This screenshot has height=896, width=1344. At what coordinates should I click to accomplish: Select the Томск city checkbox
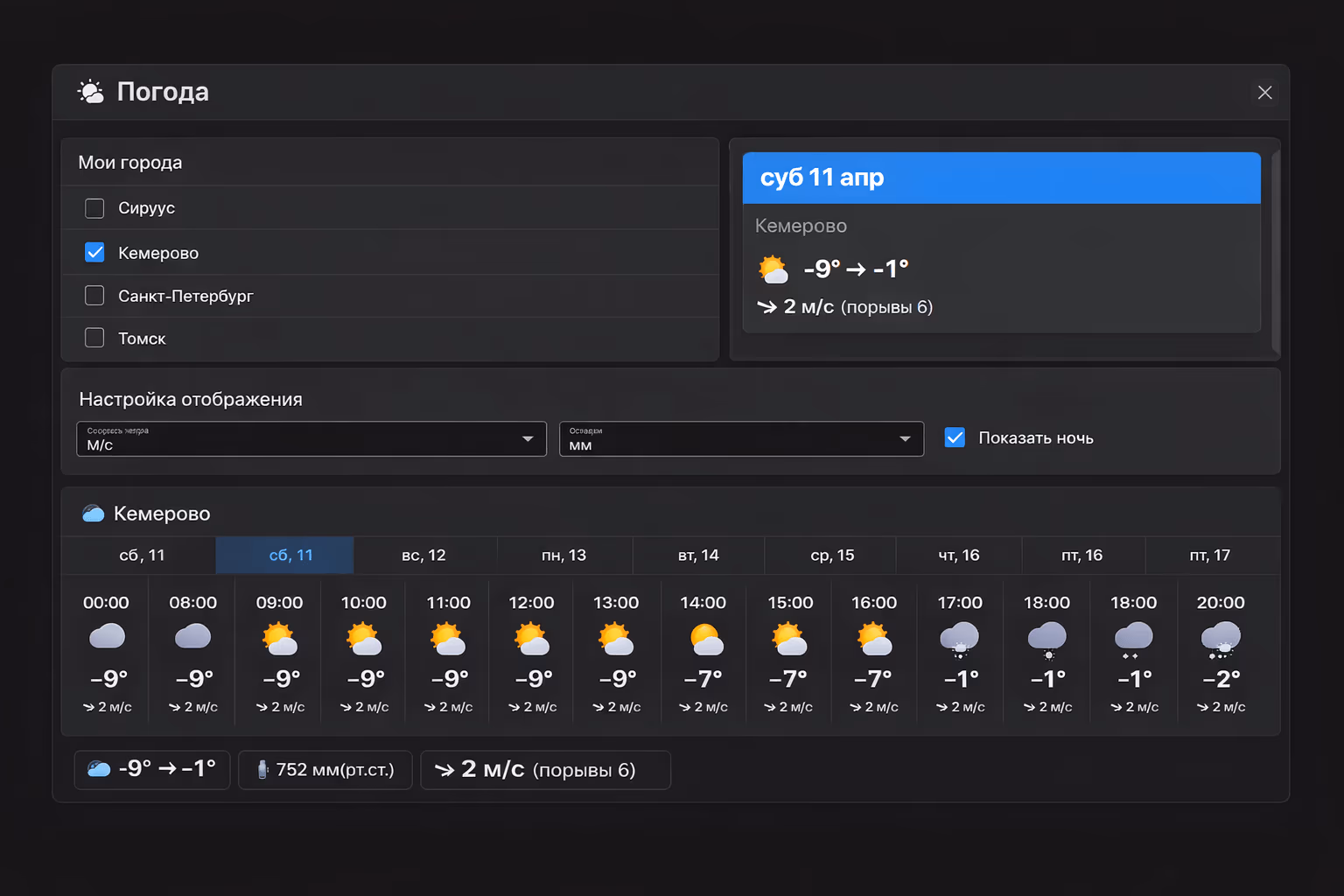click(x=94, y=338)
